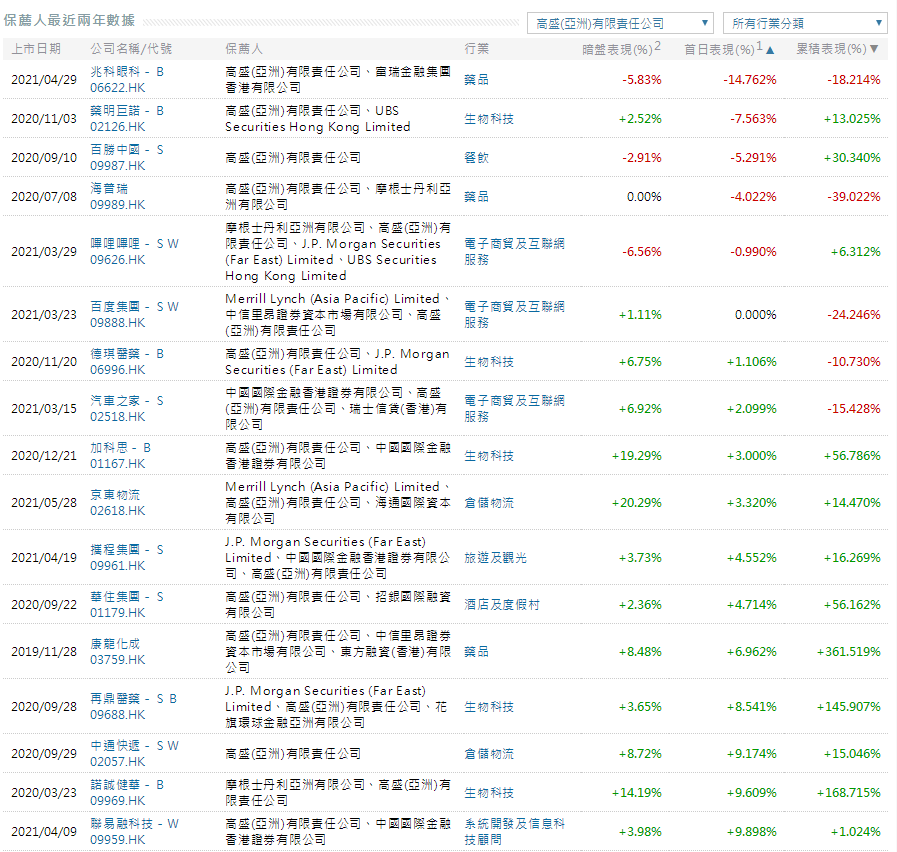Select first-day performance value +9.898%
897x852 pixels.
pyautogui.click(x=752, y=831)
